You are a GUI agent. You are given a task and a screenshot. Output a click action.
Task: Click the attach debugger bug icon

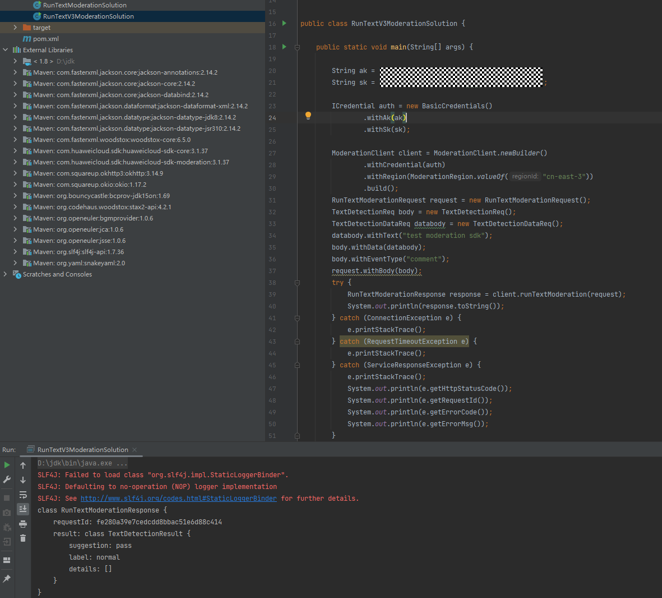[x=7, y=527]
